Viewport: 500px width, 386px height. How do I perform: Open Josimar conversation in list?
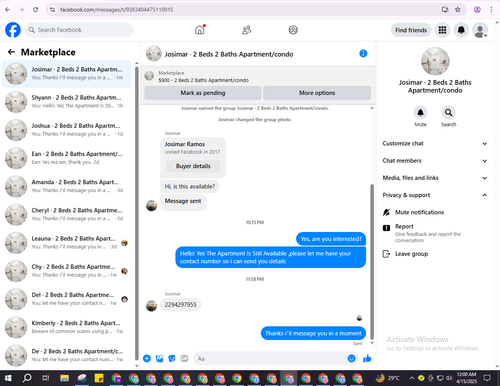[66, 74]
